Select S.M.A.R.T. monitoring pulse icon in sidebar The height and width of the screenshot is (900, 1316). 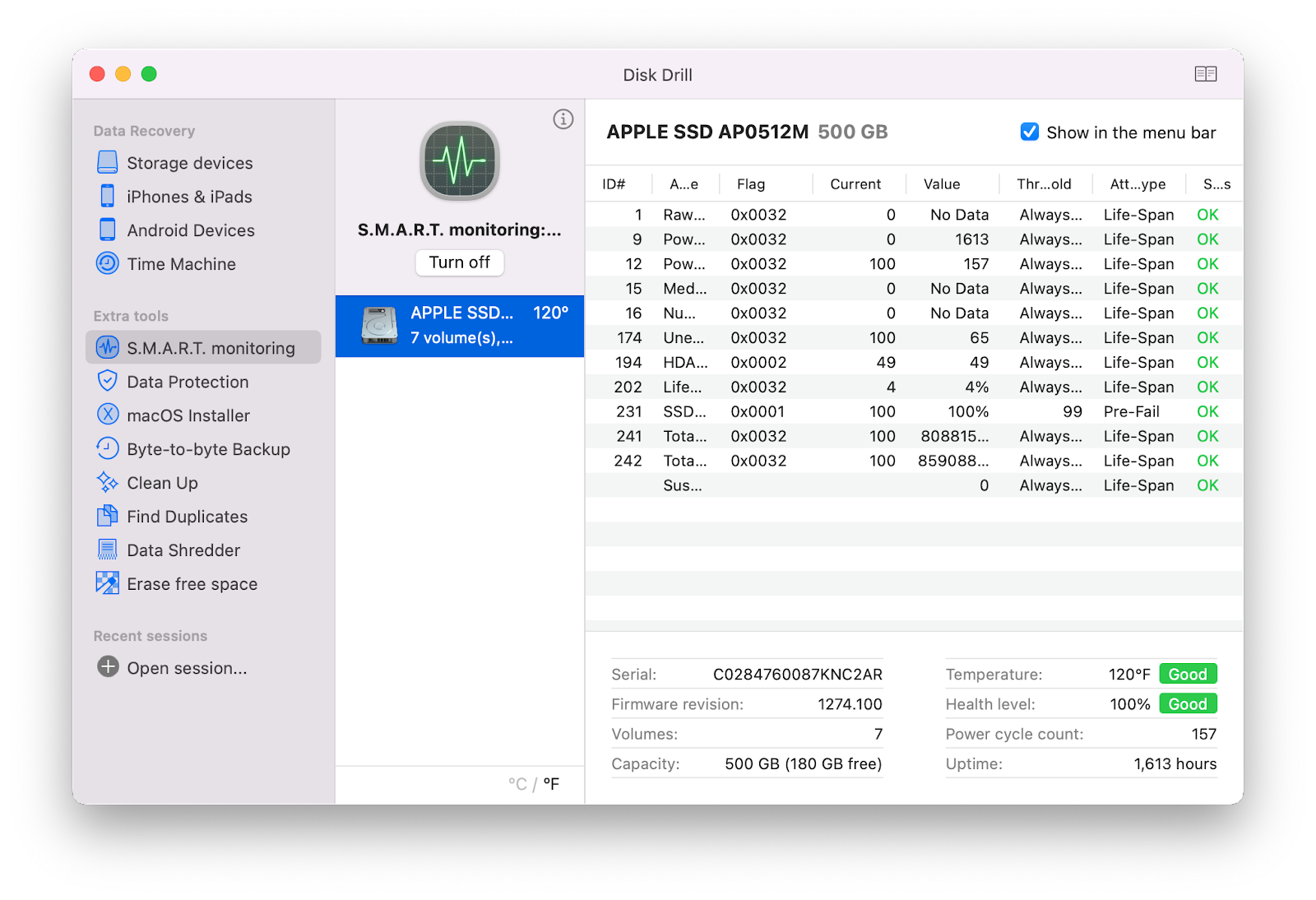point(108,347)
